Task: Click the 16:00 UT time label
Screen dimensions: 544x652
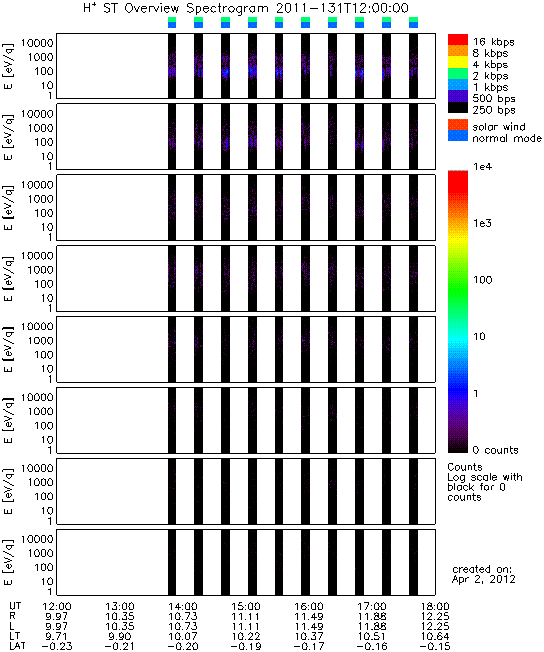Action: (x=309, y=607)
